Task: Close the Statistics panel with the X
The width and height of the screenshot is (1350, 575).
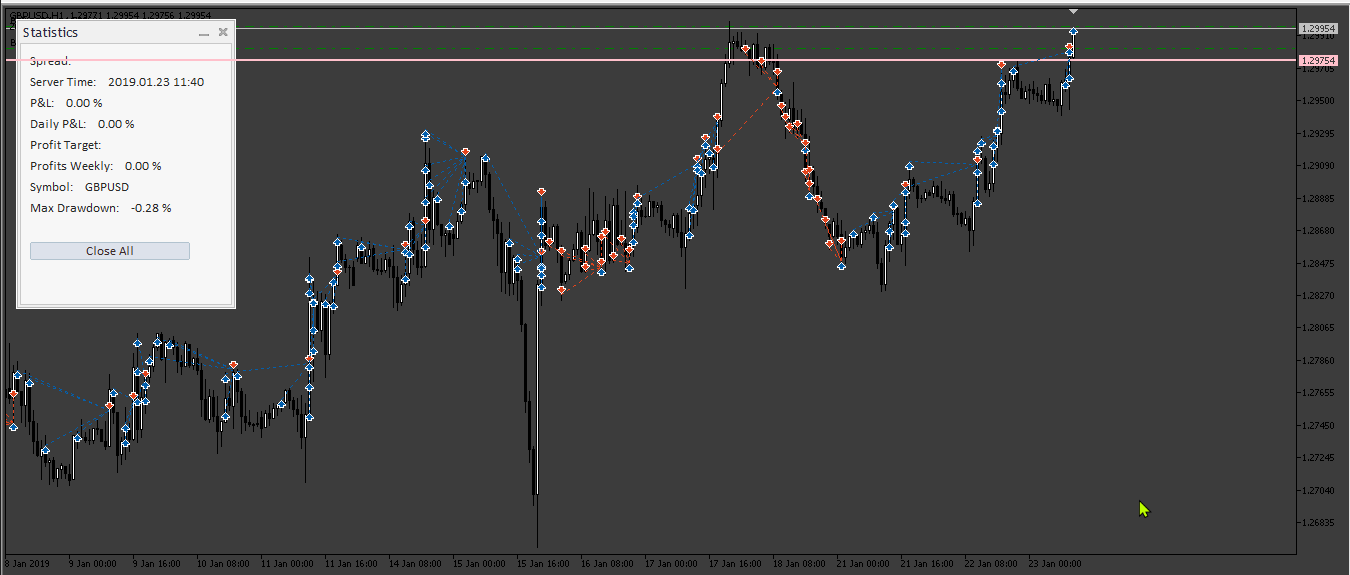Action: [x=223, y=32]
